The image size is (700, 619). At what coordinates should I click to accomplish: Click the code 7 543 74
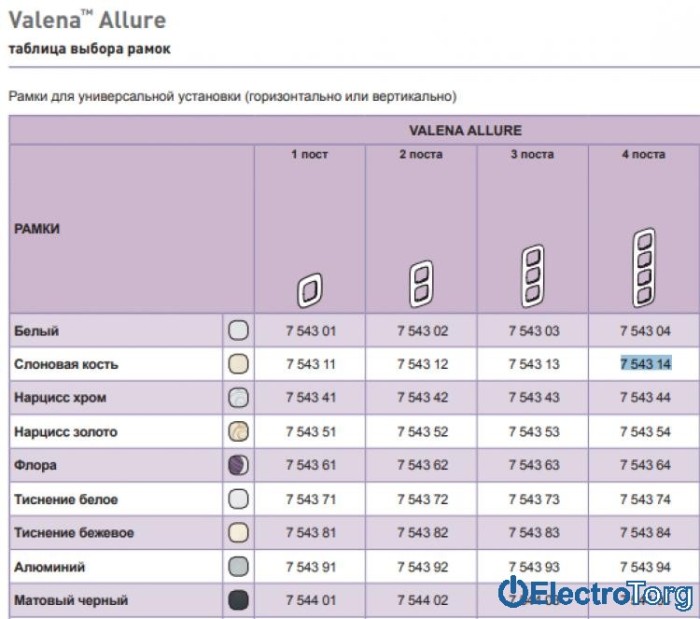coord(646,499)
